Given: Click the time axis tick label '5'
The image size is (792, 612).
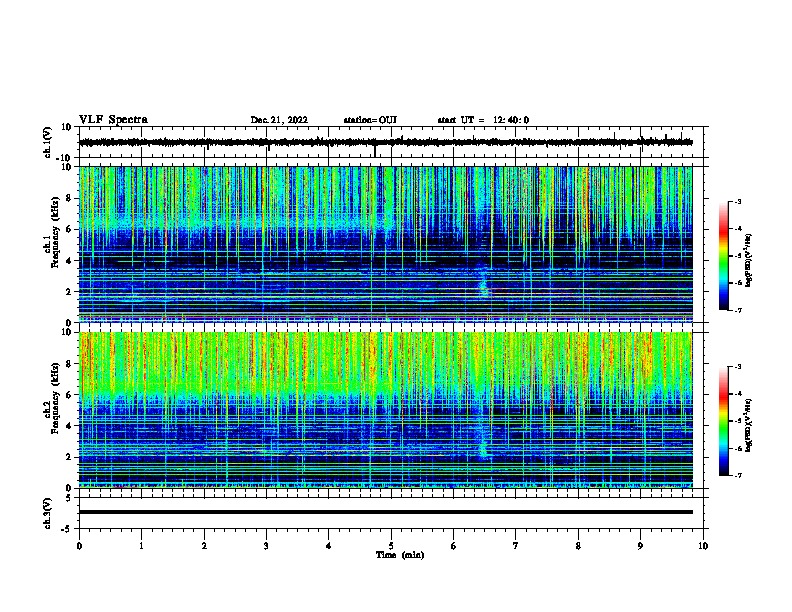Looking at the screenshot, I should pyautogui.click(x=391, y=546).
